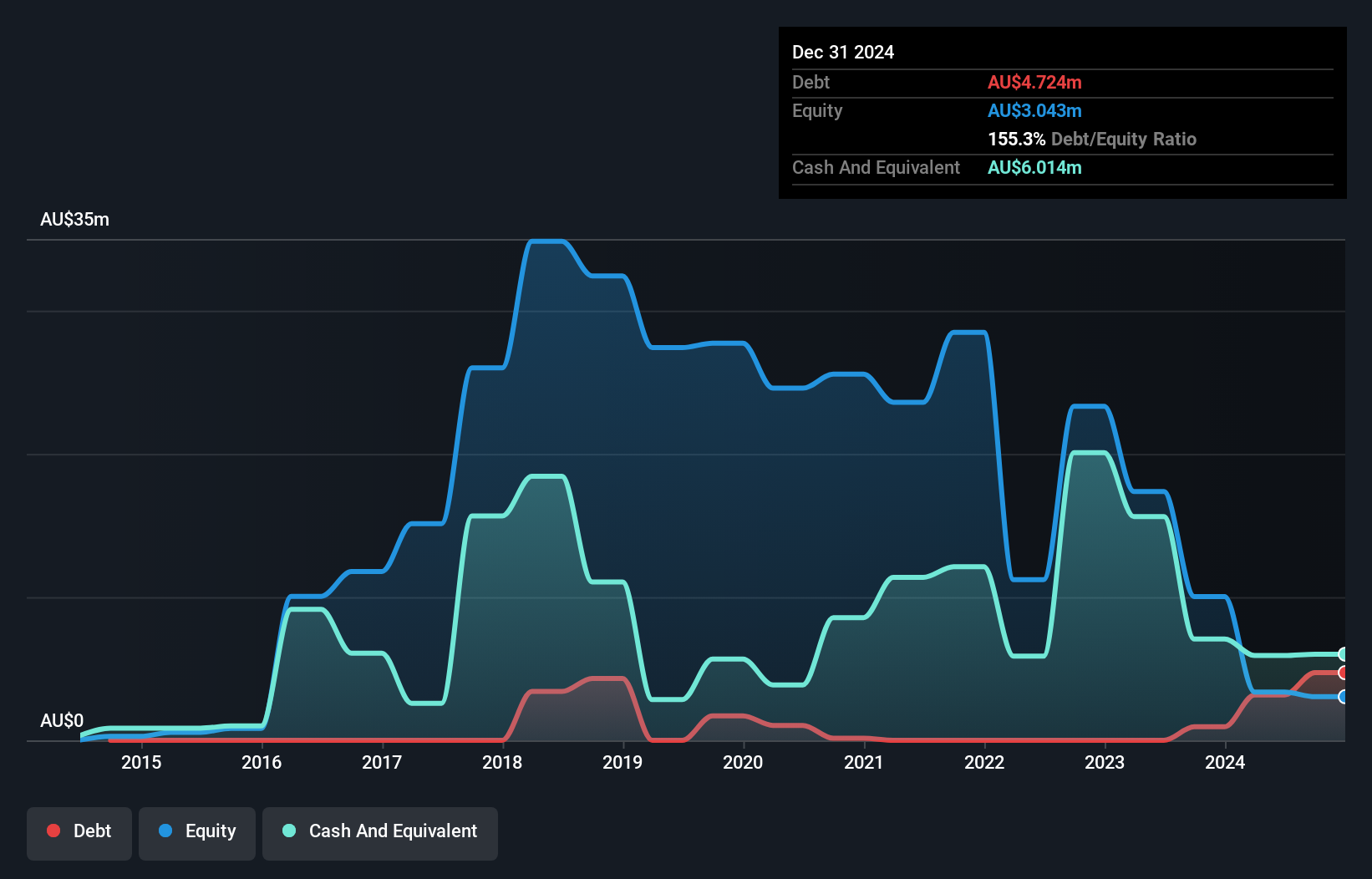
Task: Click the 155.3% Debt/Equity Ratio text
Action: point(1092,139)
